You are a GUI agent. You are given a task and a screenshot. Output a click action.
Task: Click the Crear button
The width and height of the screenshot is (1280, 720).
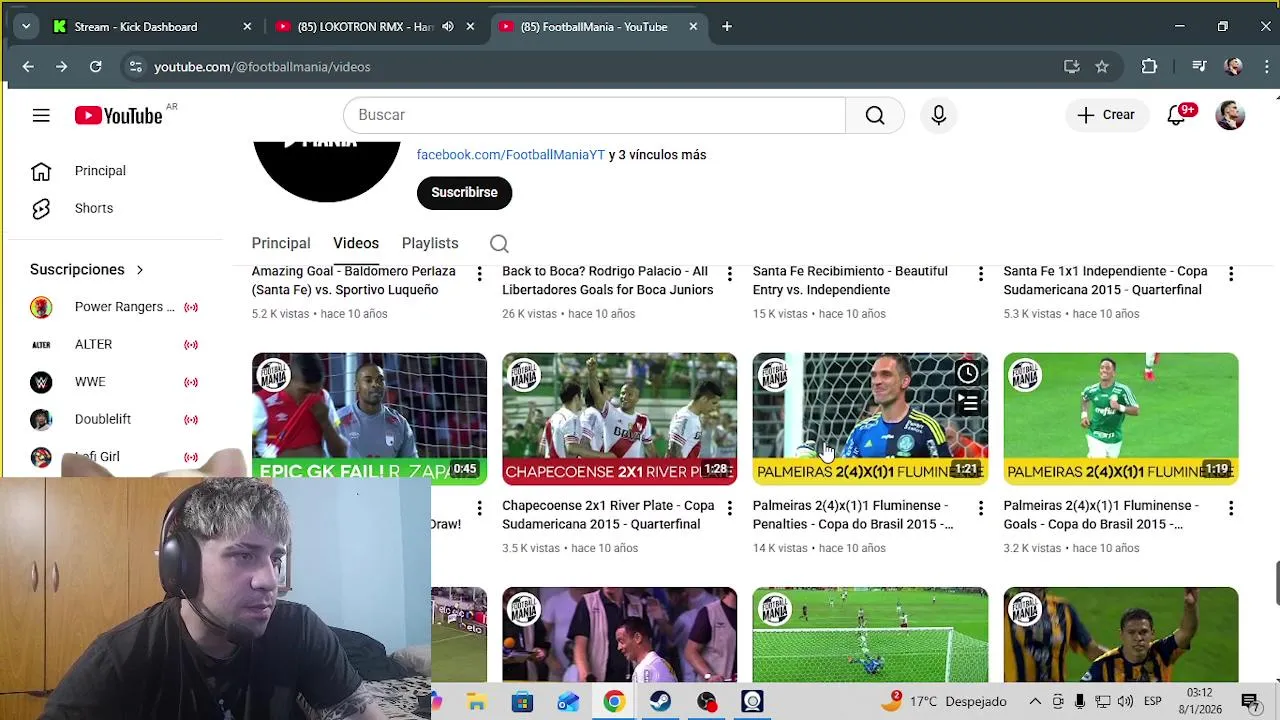tap(1106, 115)
